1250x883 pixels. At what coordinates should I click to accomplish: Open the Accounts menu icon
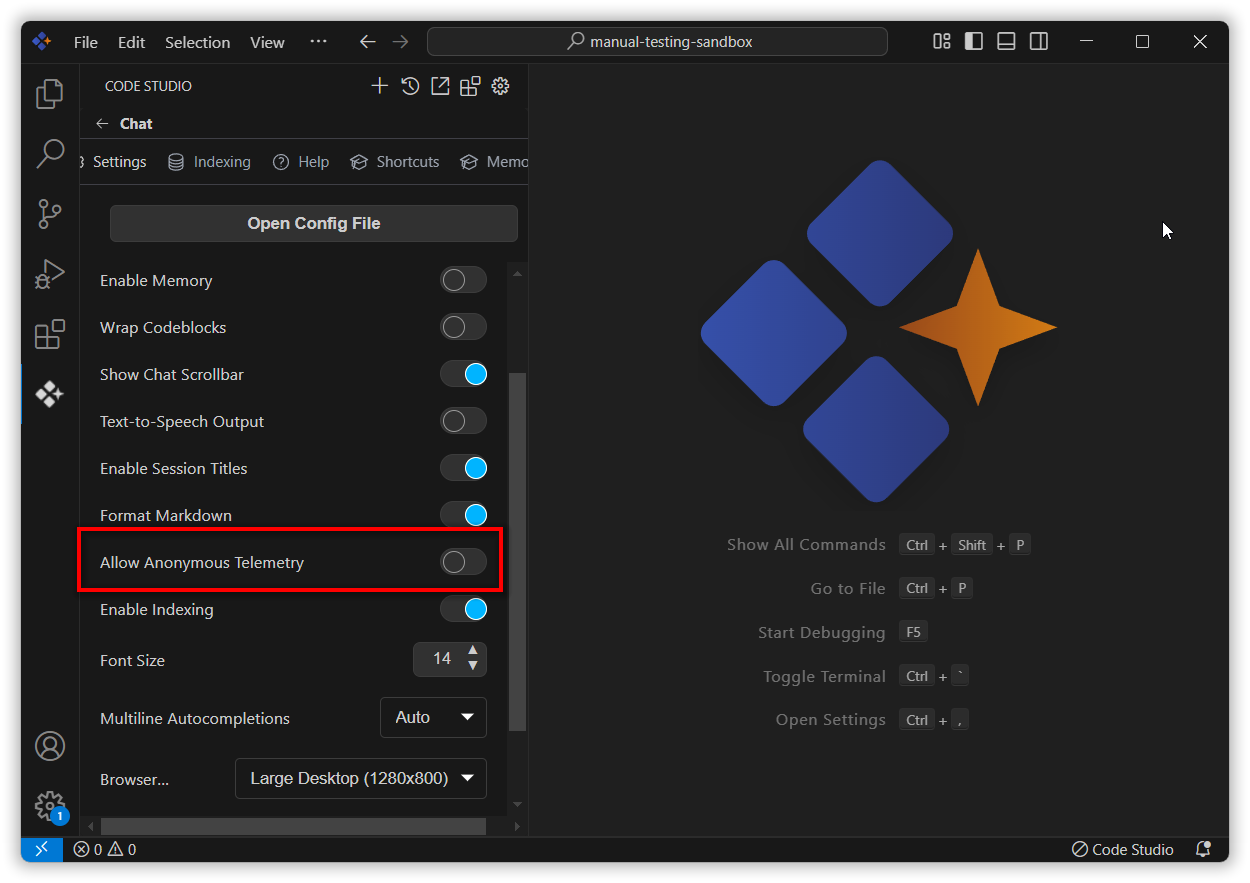coord(50,746)
